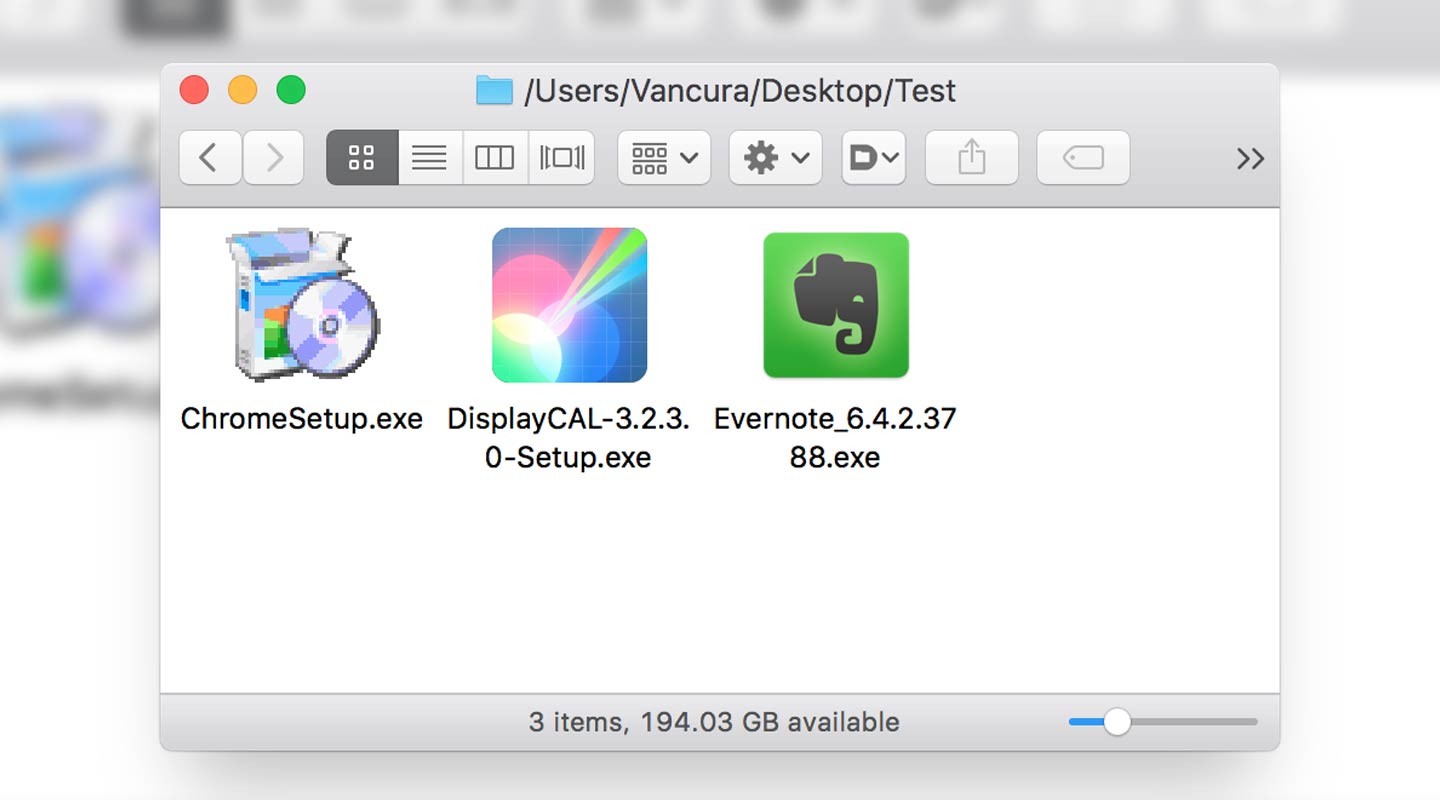Click the folder proxy icon in title bar
Viewport: 1440px width, 800px height.
click(x=494, y=90)
